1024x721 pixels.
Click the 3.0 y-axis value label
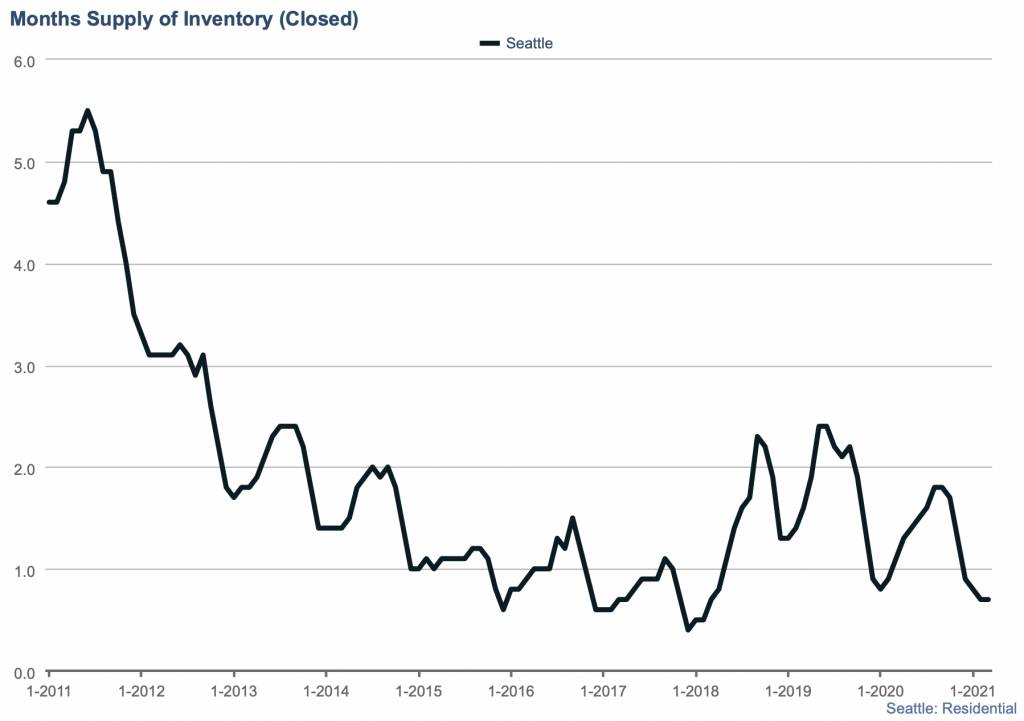tap(24, 367)
